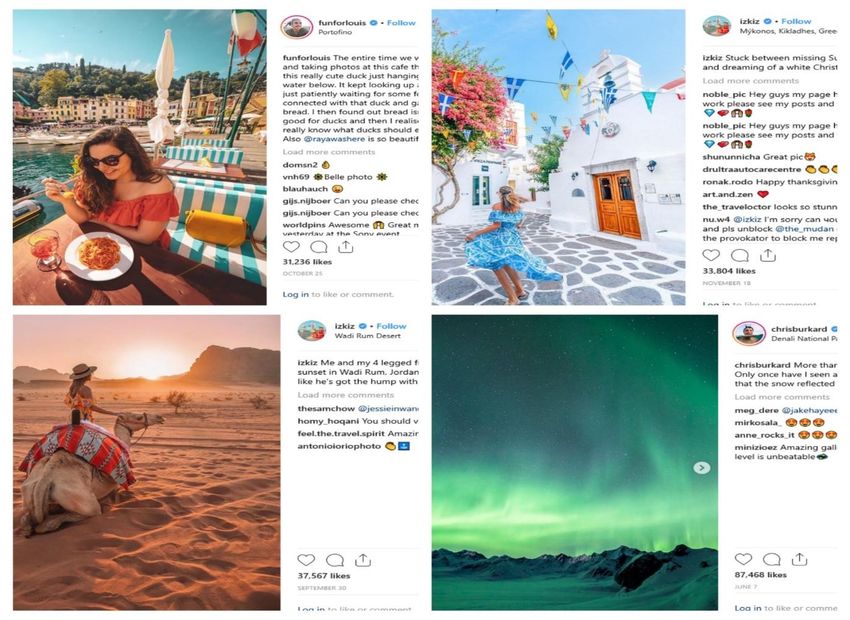Click Log in link under Portofino post
The height and width of the screenshot is (620, 850).
pyautogui.click(x=295, y=294)
